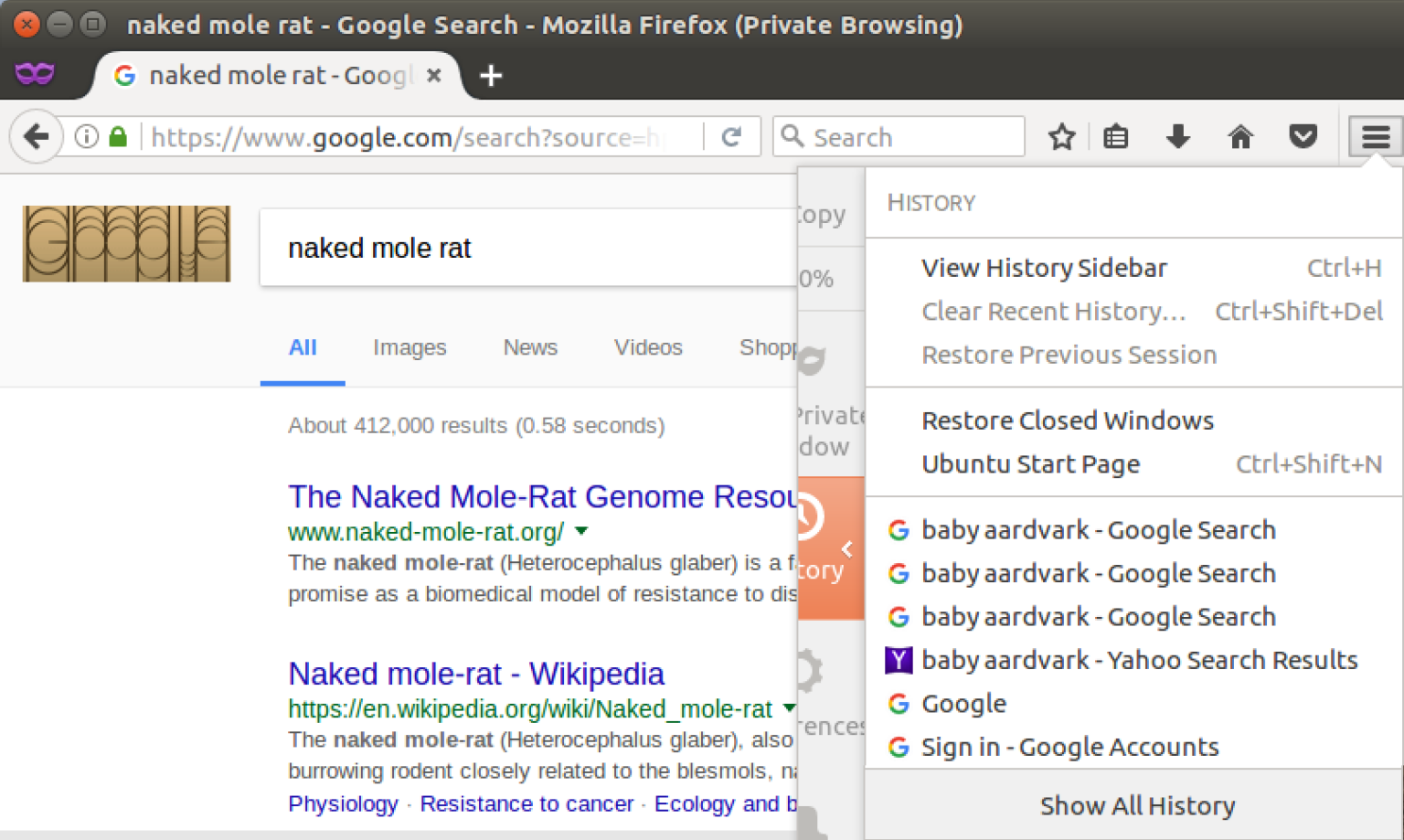1404x840 pixels.
Task: Click the Show All History button
Action: point(1137,805)
